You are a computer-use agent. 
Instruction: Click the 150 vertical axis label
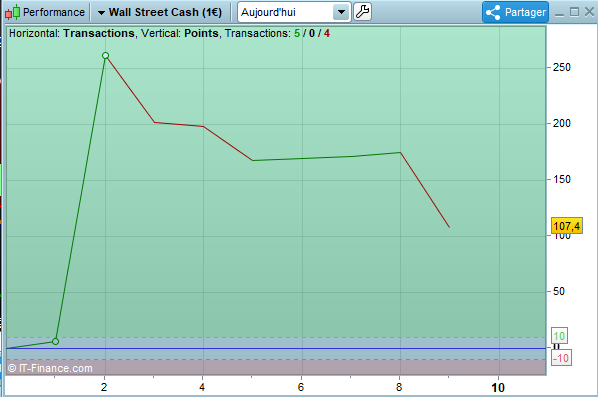point(562,179)
